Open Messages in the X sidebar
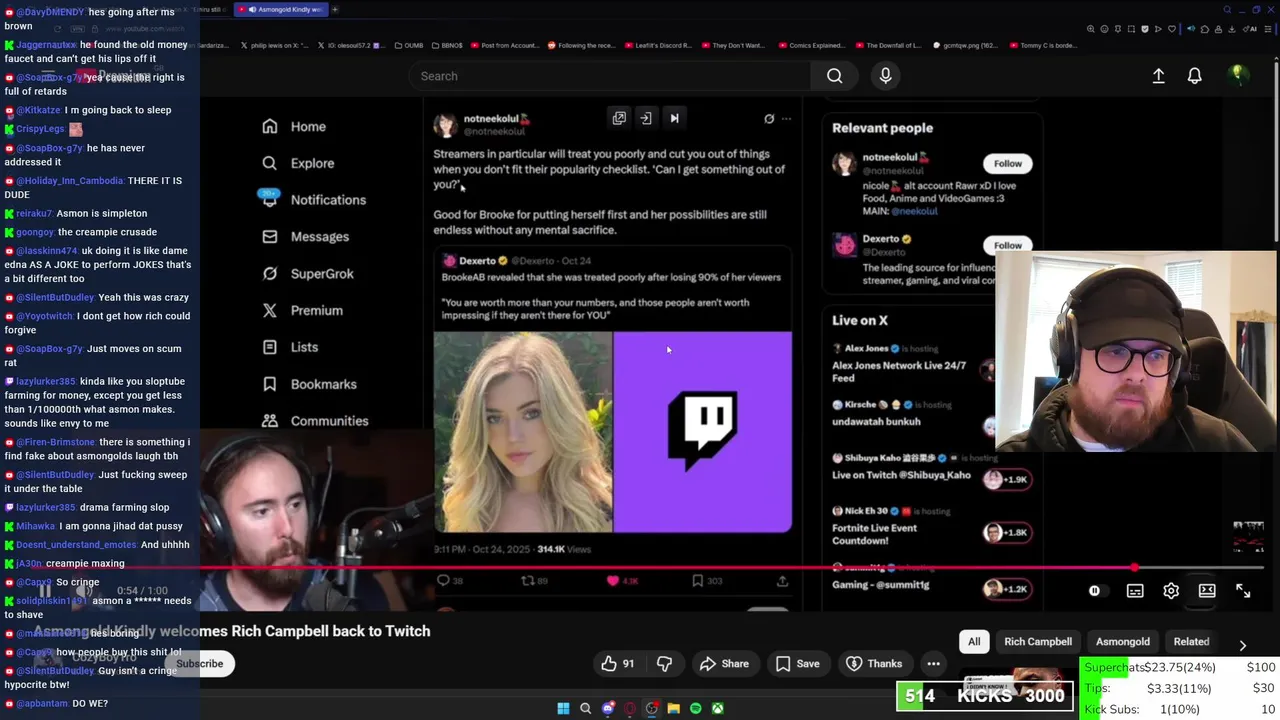The image size is (1280, 720). coord(306,237)
